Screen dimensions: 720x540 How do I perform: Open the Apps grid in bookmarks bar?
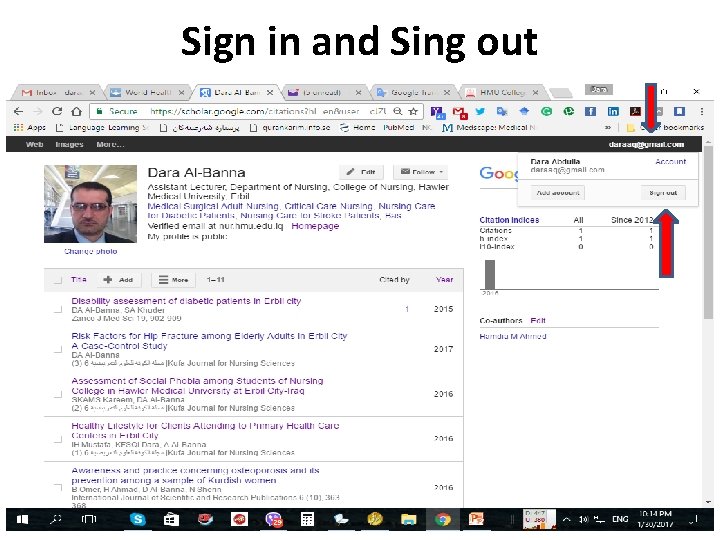click(x=29, y=127)
